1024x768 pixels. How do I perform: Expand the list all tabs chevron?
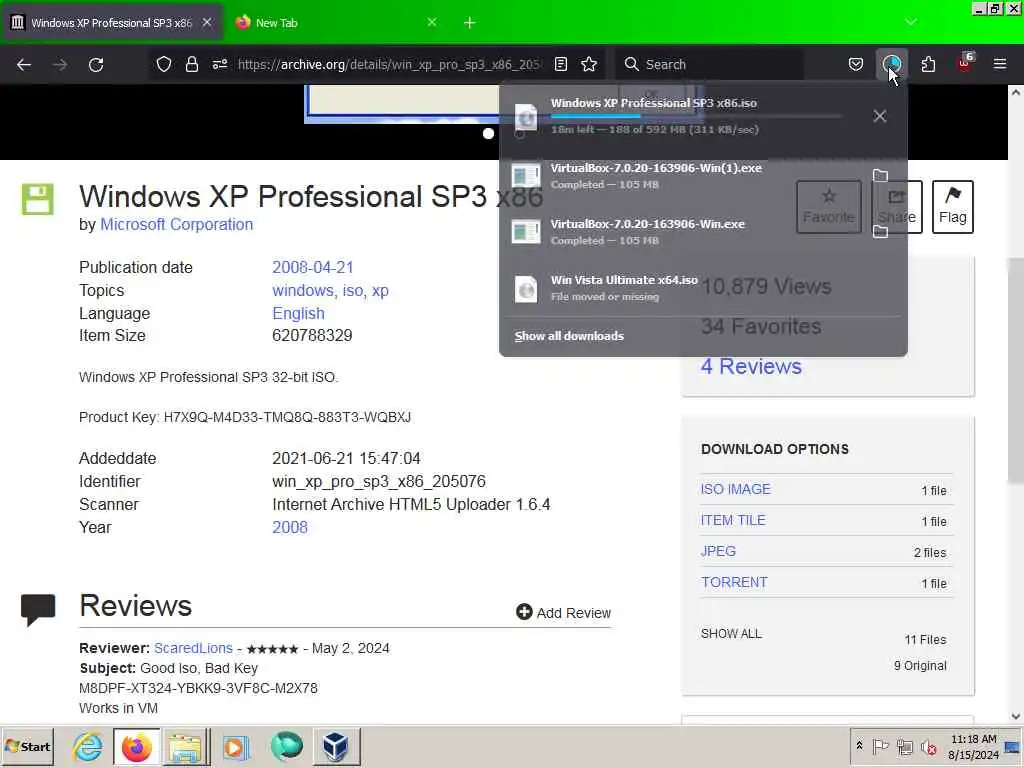911,22
